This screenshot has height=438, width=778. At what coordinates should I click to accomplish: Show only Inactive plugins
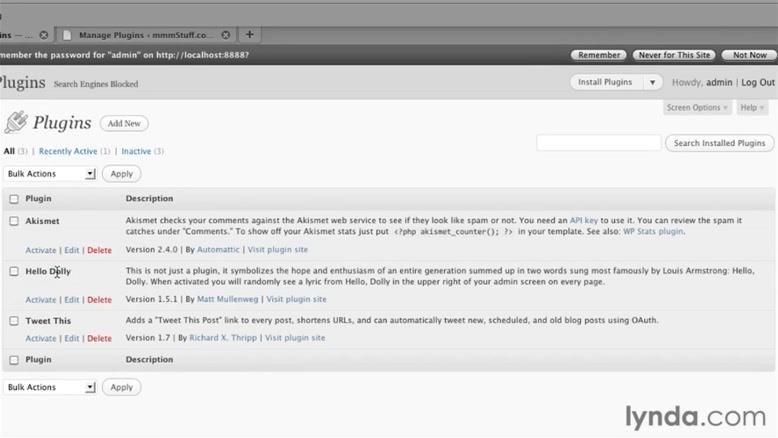pyautogui.click(x=136, y=152)
